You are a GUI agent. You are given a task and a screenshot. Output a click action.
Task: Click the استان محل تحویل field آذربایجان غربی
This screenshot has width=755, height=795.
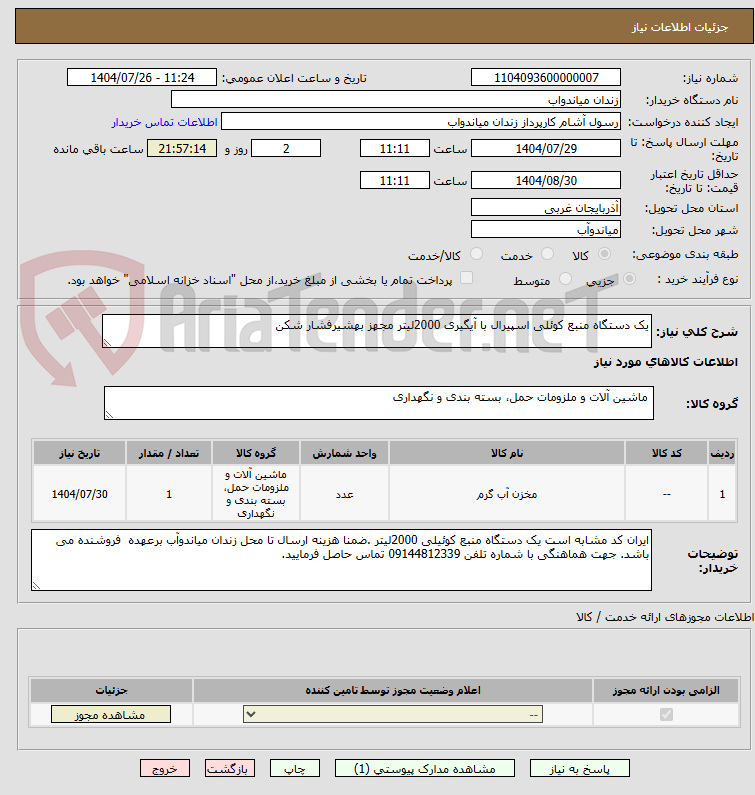click(546, 207)
